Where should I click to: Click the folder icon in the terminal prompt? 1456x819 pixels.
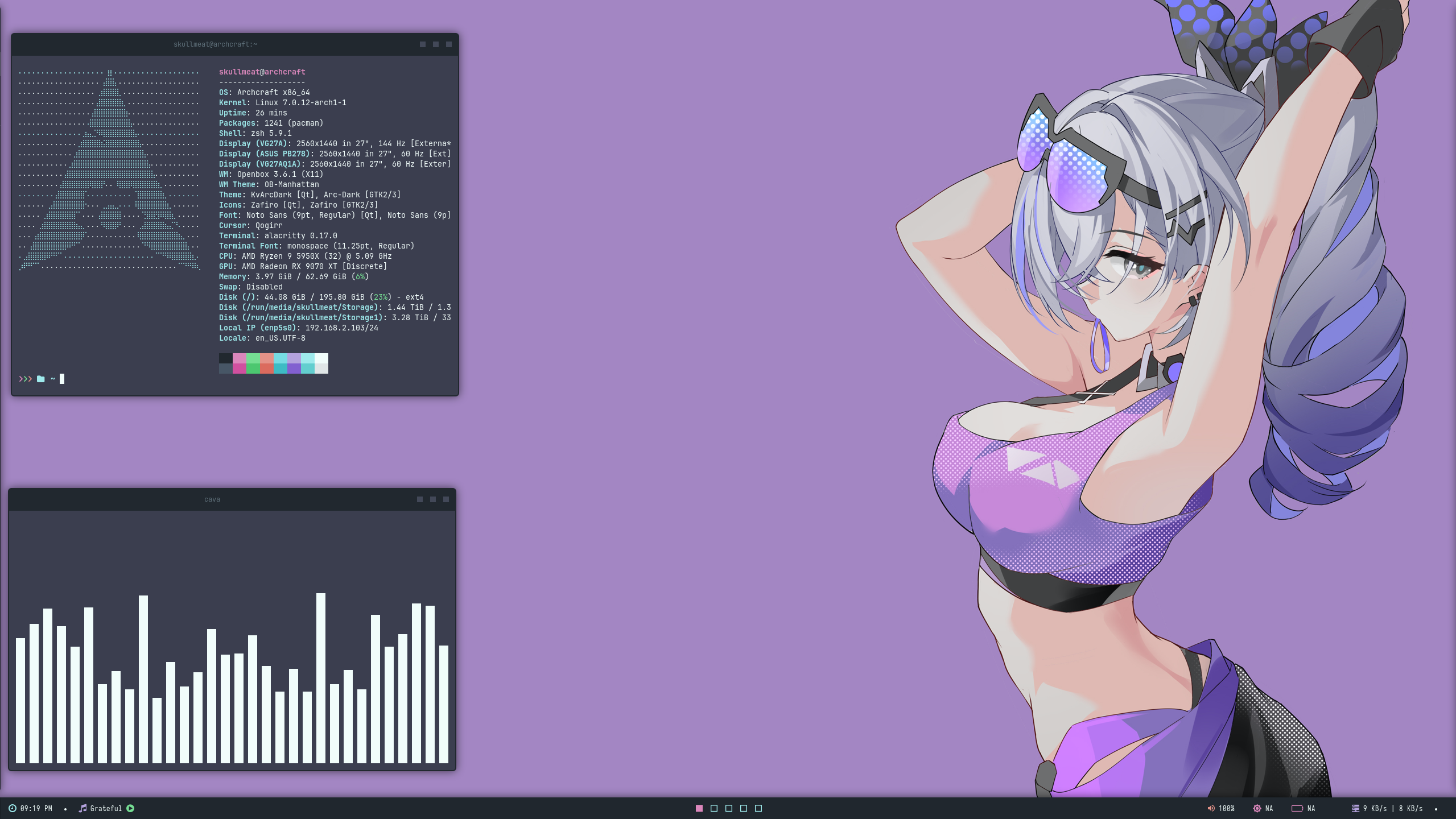click(x=41, y=379)
